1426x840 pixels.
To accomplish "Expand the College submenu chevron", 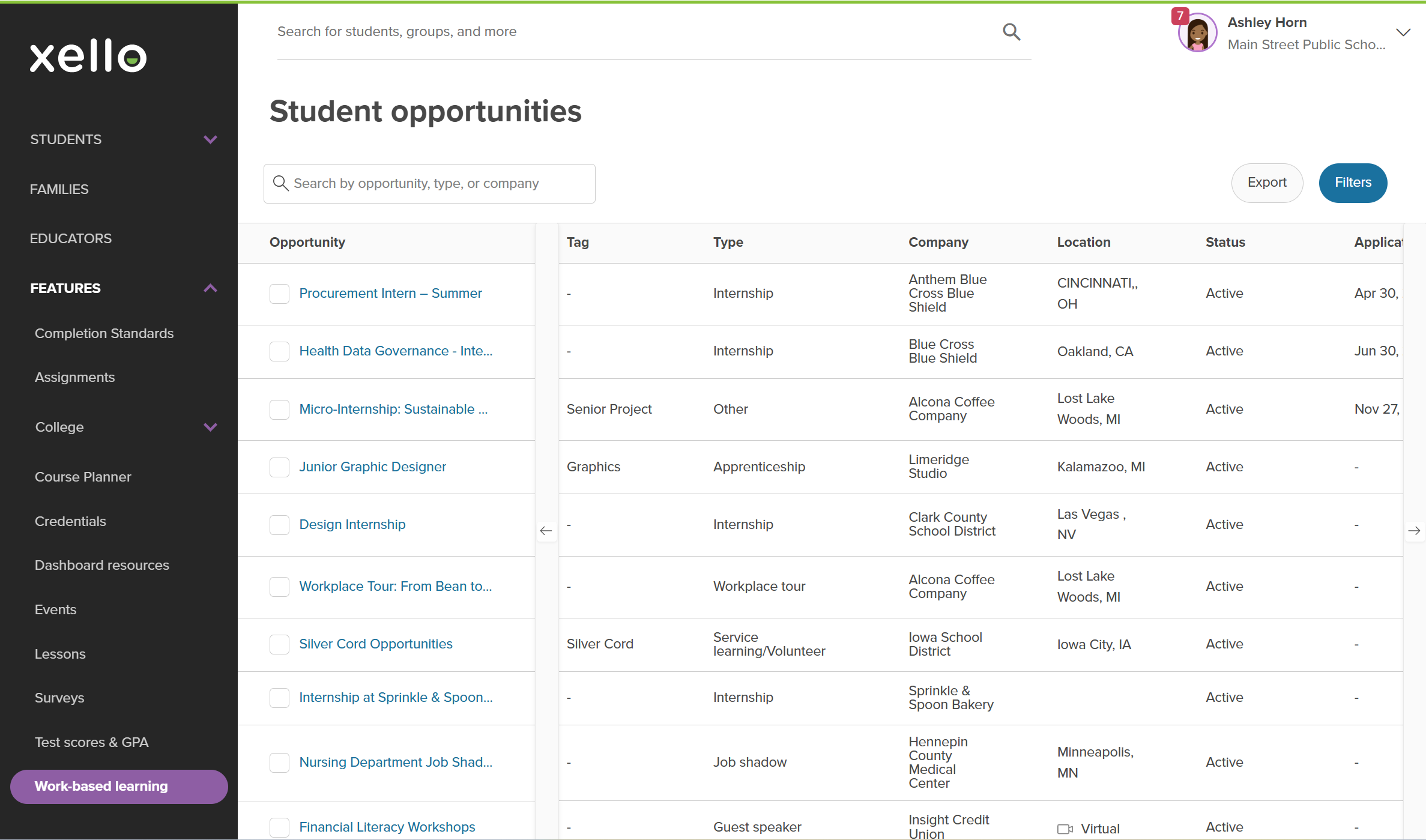I will (x=210, y=427).
